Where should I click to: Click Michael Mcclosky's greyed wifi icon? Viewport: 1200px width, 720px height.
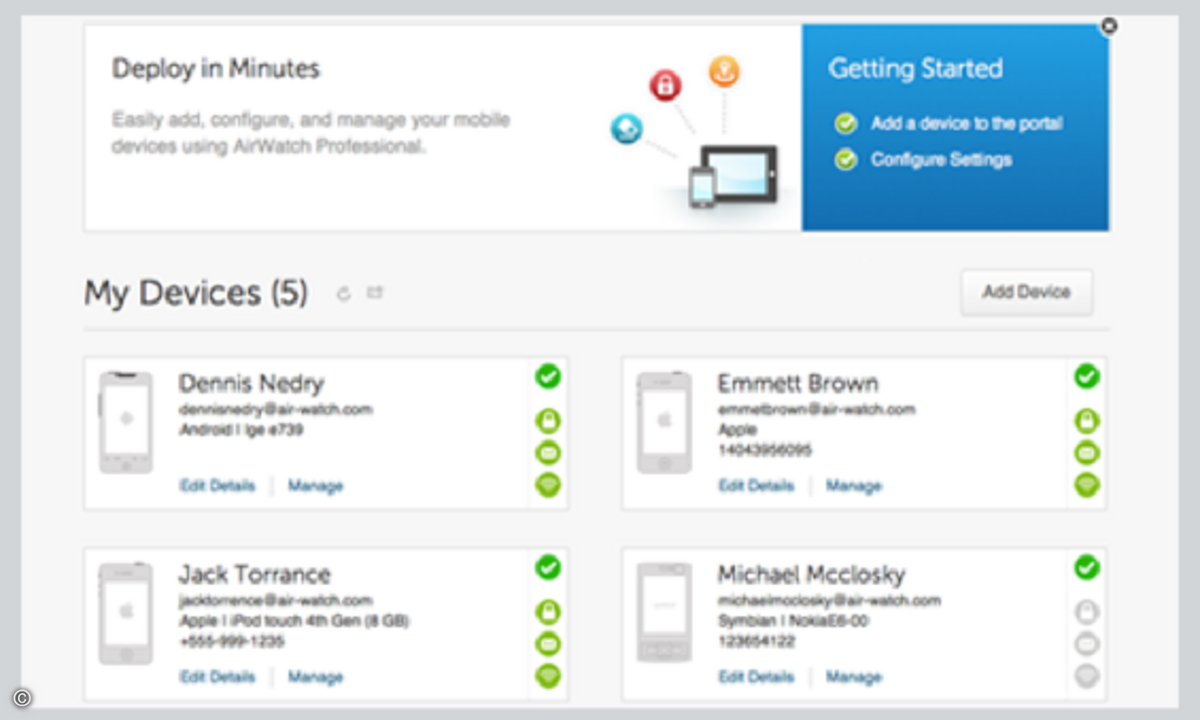1087,676
